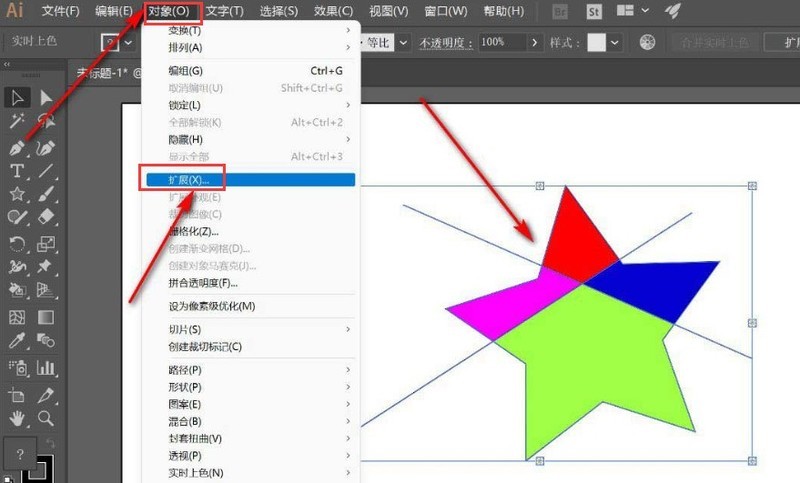Choose the Star shape tool
This screenshot has width=800, height=483.
(x=17, y=194)
